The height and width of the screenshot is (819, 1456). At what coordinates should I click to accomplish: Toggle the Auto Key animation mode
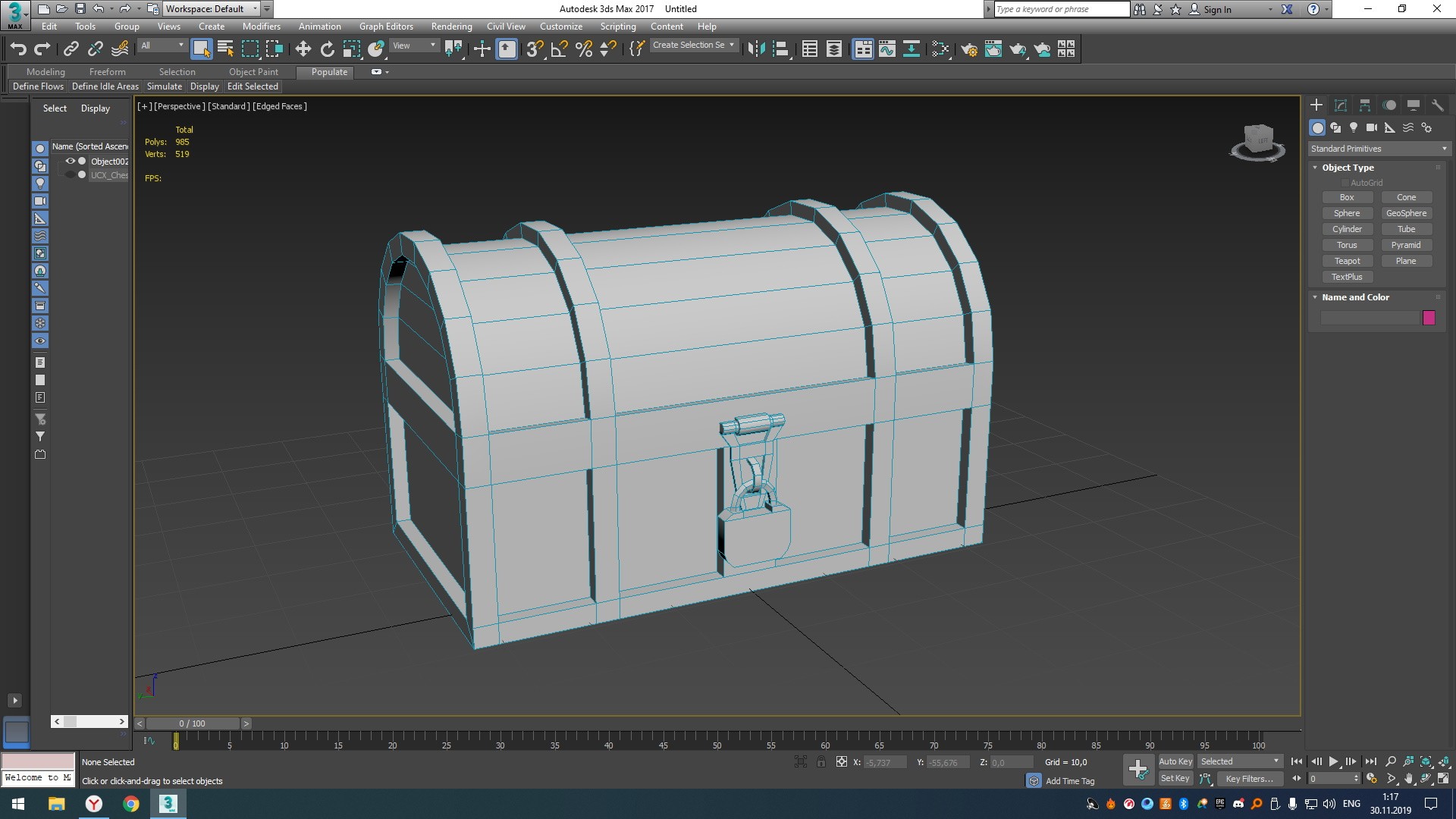(1175, 761)
